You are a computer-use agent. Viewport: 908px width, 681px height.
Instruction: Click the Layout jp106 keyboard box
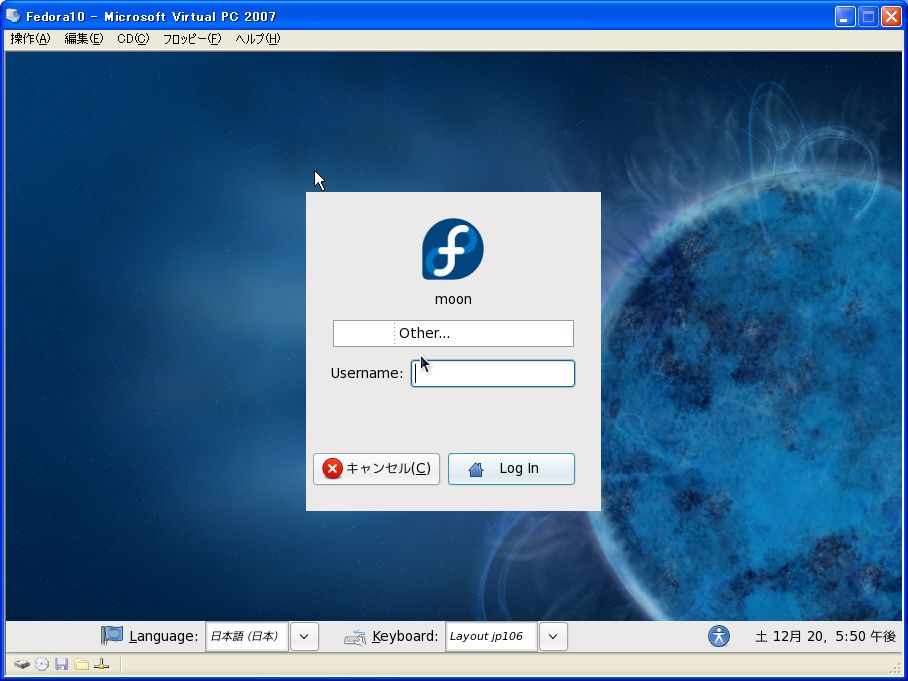tap(491, 636)
